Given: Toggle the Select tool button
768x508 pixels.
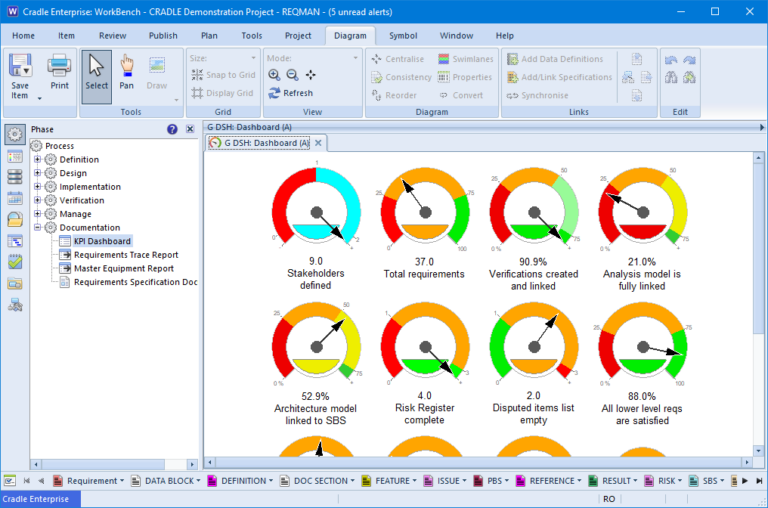Looking at the screenshot, I should pyautogui.click(x=96, y=73).
